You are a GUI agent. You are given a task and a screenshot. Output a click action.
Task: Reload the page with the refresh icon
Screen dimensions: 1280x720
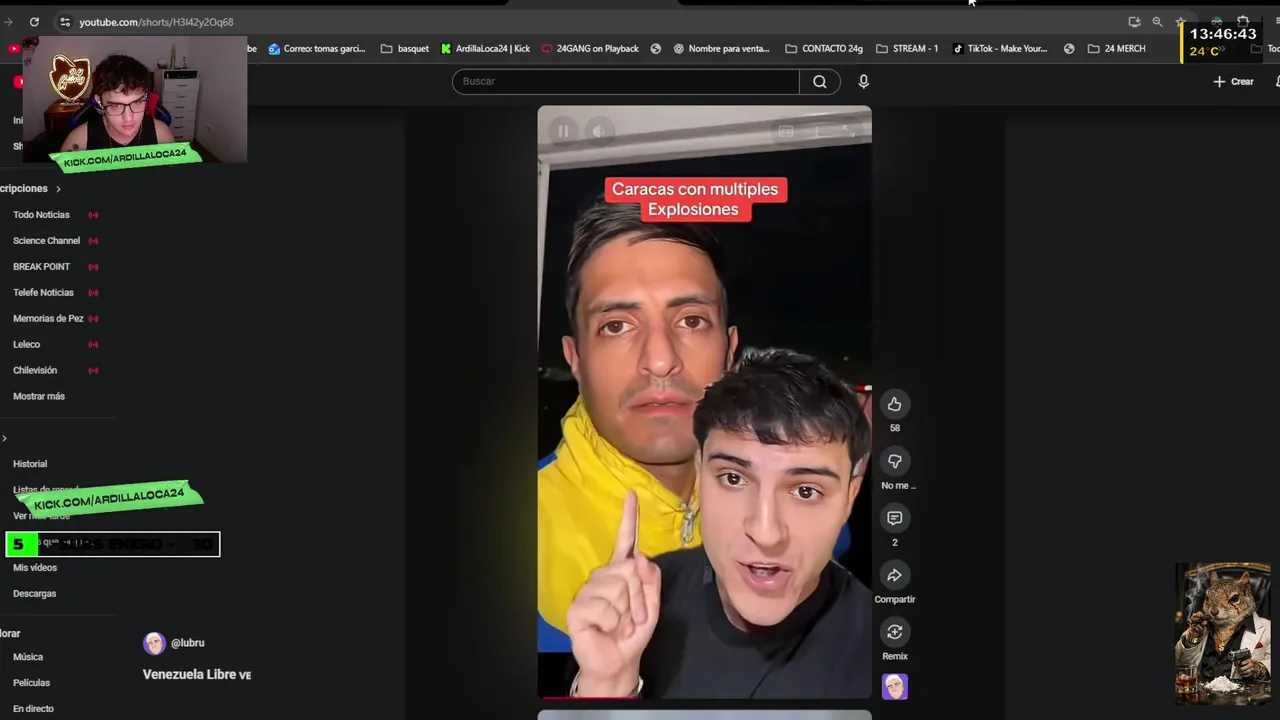tap(34, 22)
